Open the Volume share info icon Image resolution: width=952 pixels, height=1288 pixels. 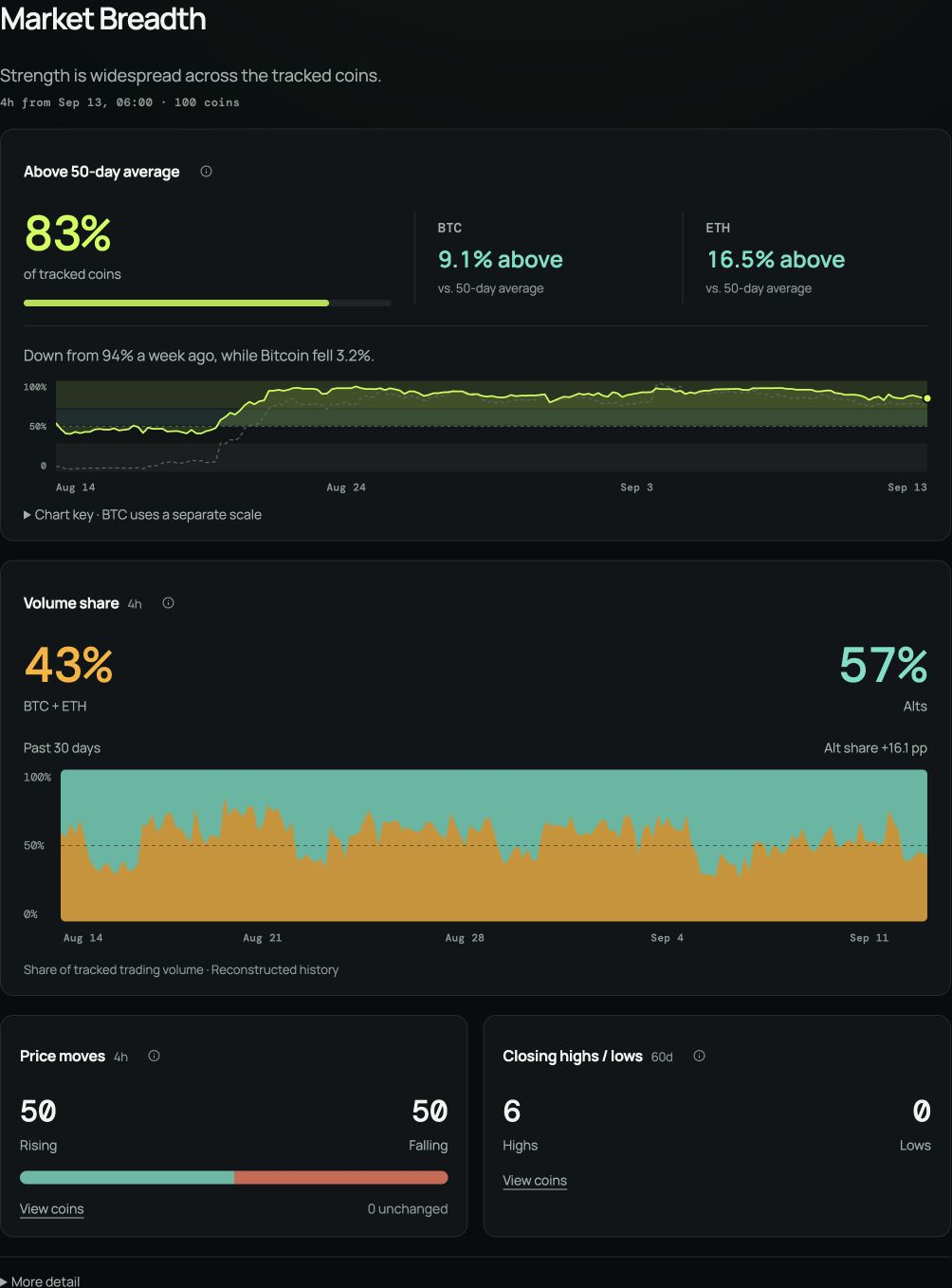coord(168,603)
